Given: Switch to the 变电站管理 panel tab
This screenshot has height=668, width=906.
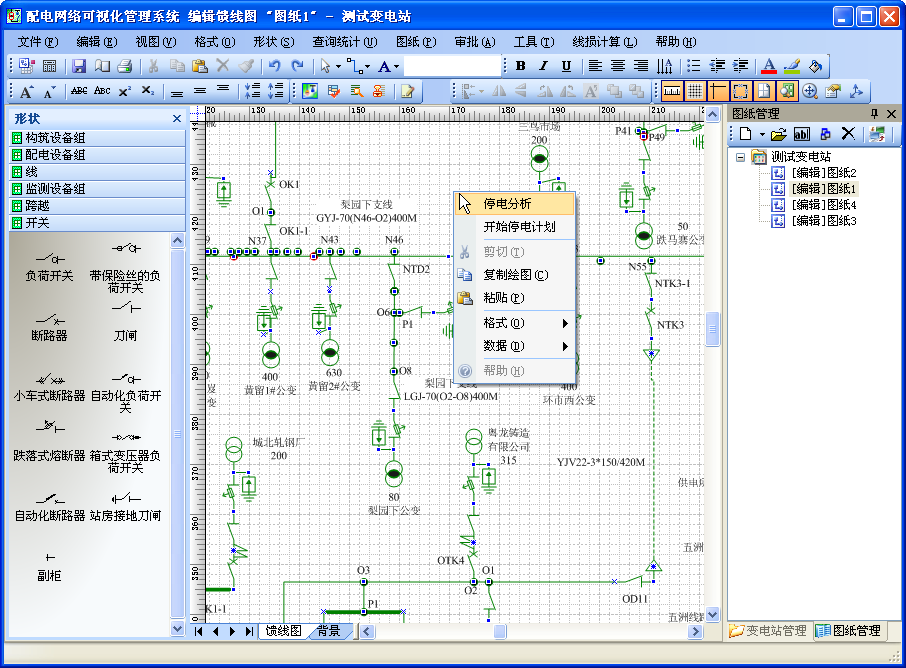Looking at the screenshot, I should tap(767, 630).
